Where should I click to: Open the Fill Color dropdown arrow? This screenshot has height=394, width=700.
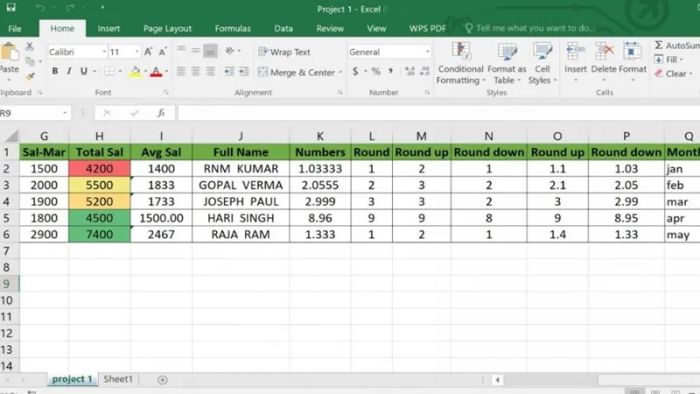pyautogui.click(x=146, y=71)
